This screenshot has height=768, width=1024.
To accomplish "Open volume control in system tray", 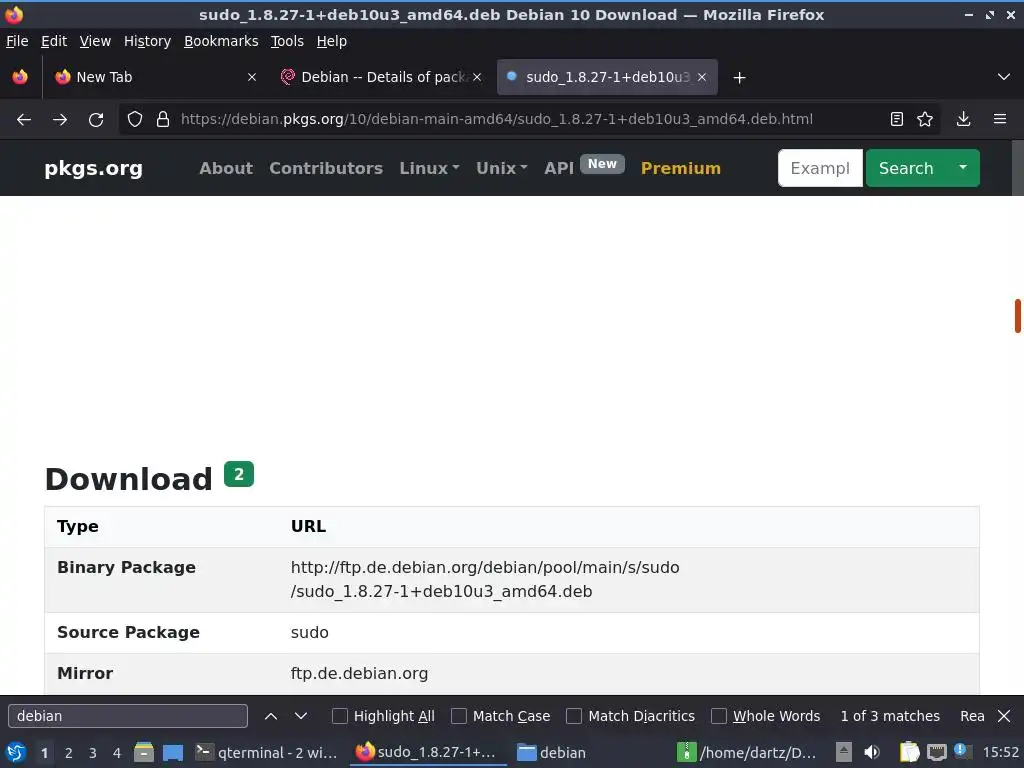I will pos(872,752).
